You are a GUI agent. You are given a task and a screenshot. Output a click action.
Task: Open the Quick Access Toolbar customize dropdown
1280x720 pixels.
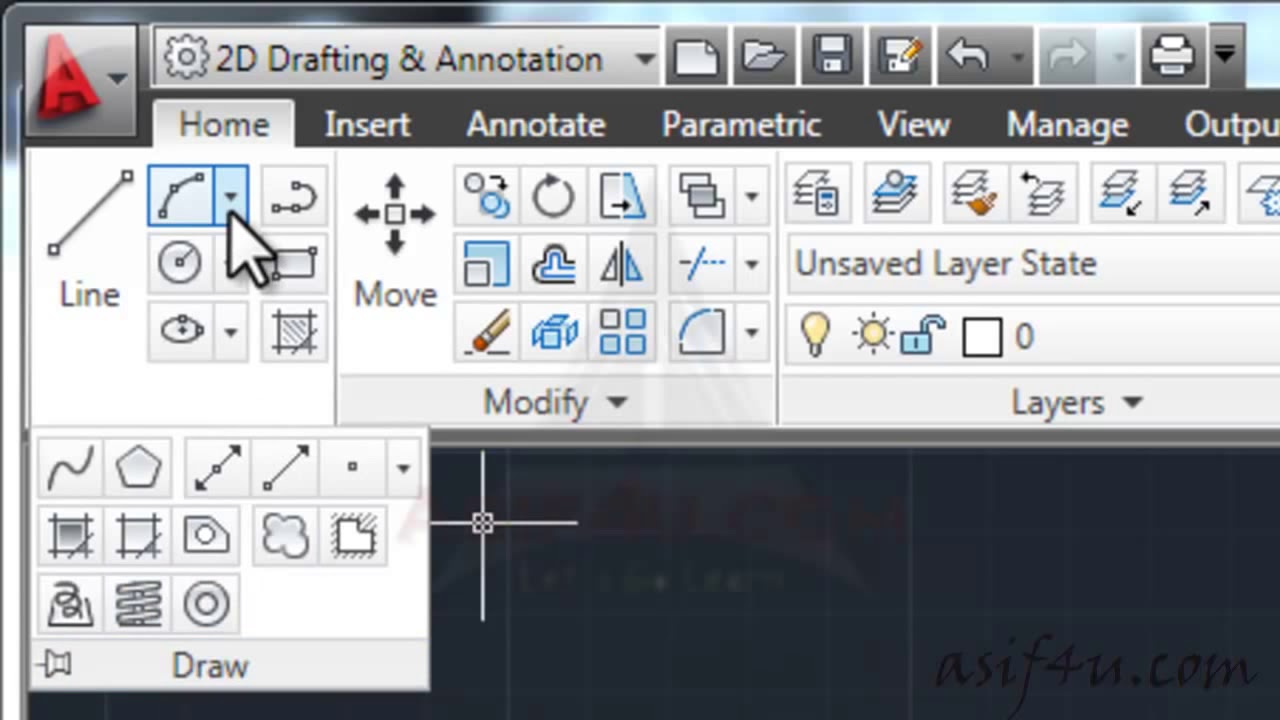click(x=1225, y=56)
